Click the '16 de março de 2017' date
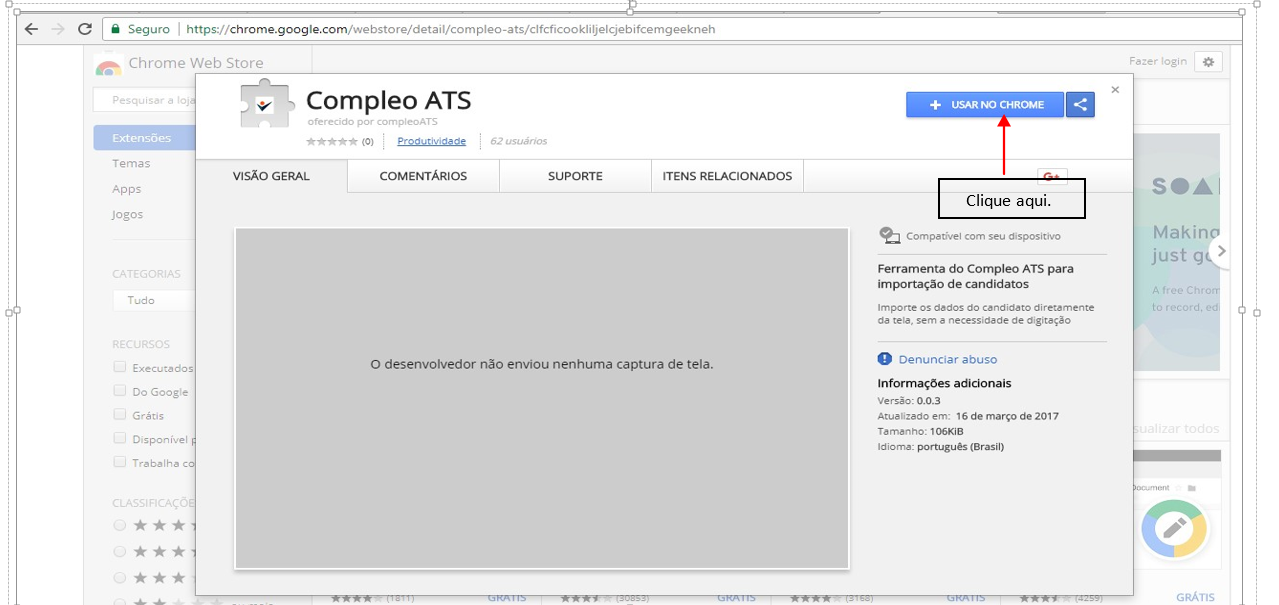Screen dimensions: 1279x605 coord(1007,416)
